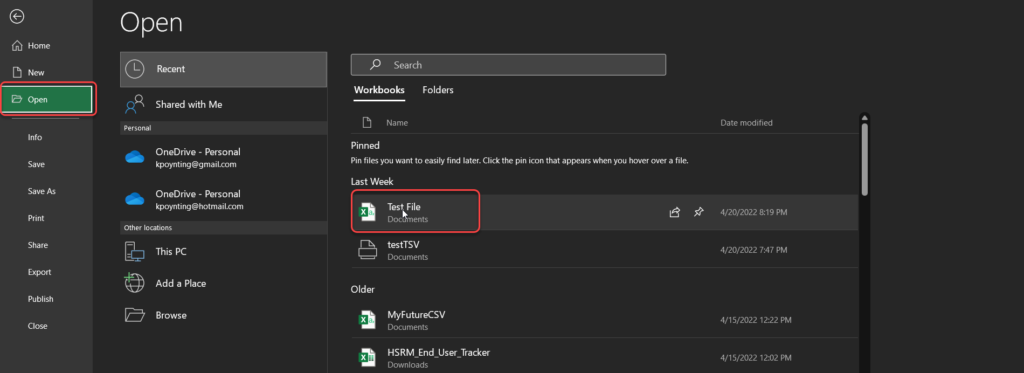Click the HSRM_End_User_Tracker Excel icon
Screen dimensions: 1024x373
367,357
